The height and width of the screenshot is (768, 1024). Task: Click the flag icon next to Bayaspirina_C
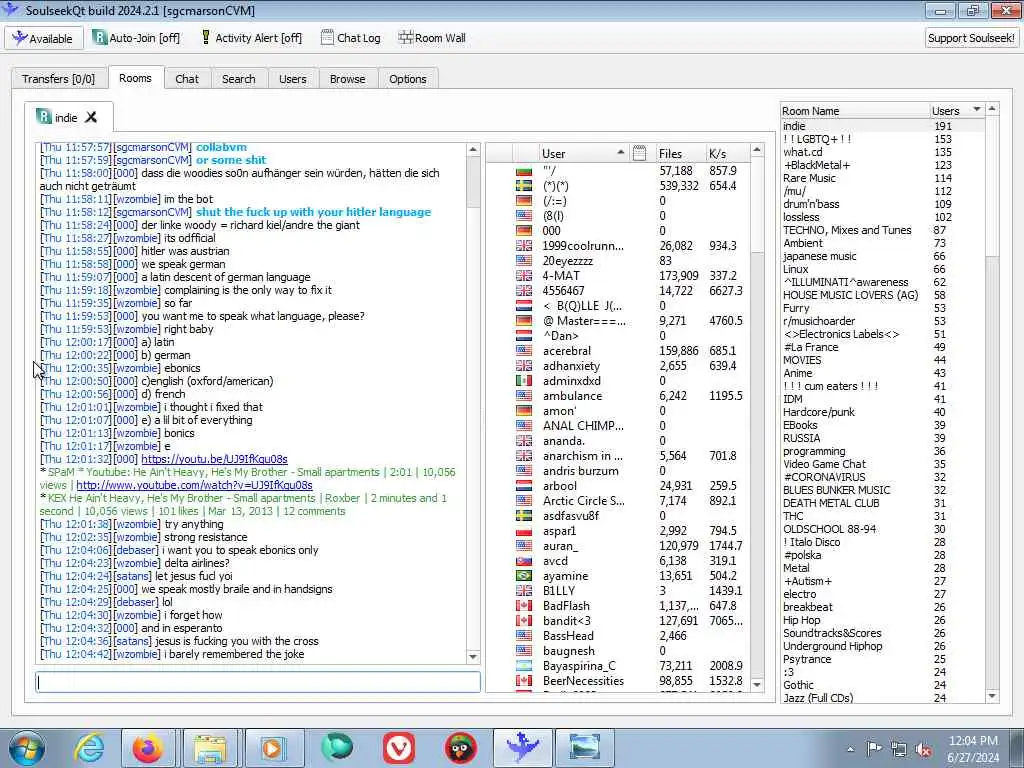pyautogui.click(x=524, y=666)
